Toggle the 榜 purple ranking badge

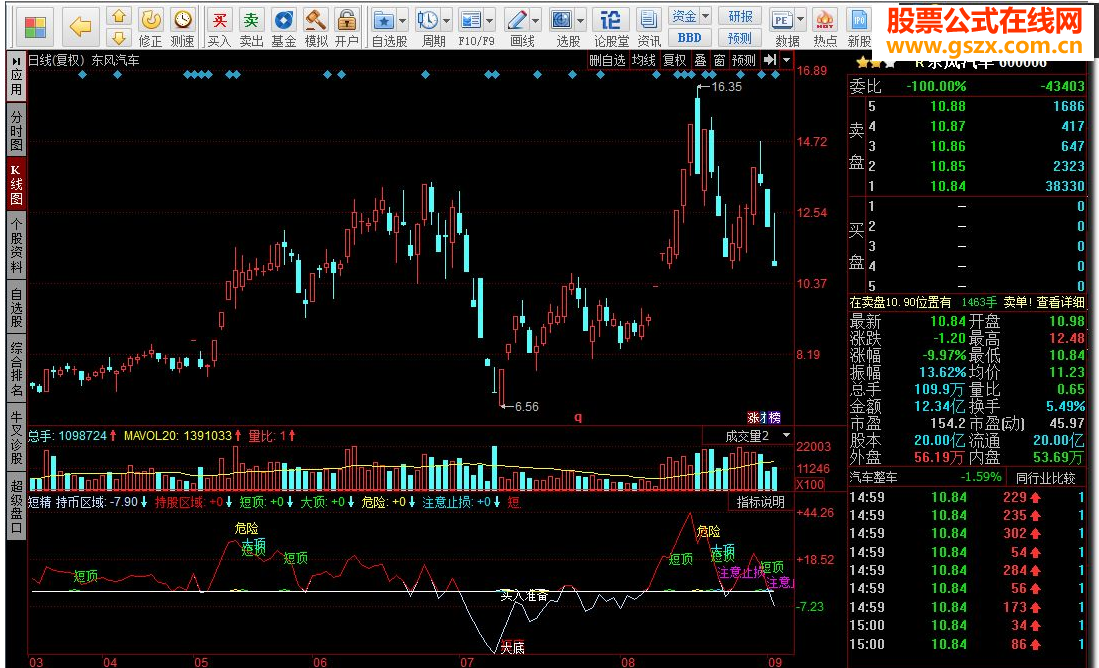tap(774, 418)
